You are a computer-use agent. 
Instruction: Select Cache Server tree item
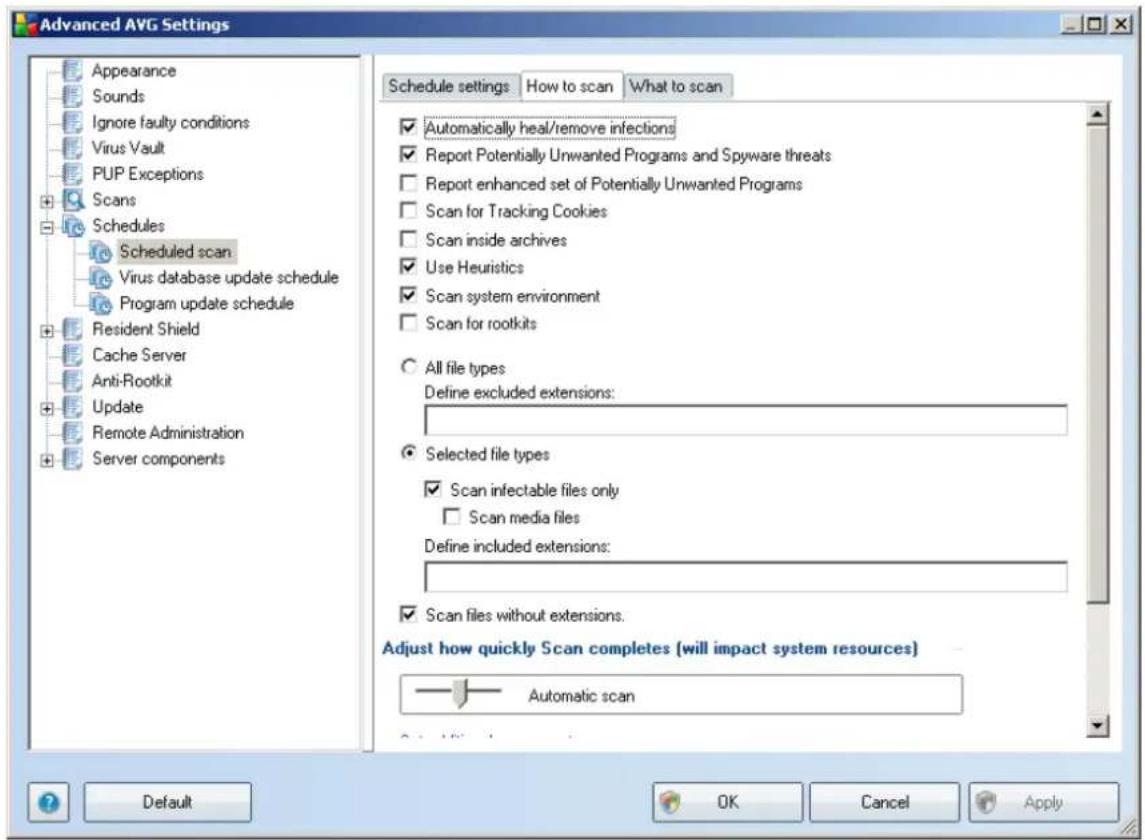(x=139, y=355)
